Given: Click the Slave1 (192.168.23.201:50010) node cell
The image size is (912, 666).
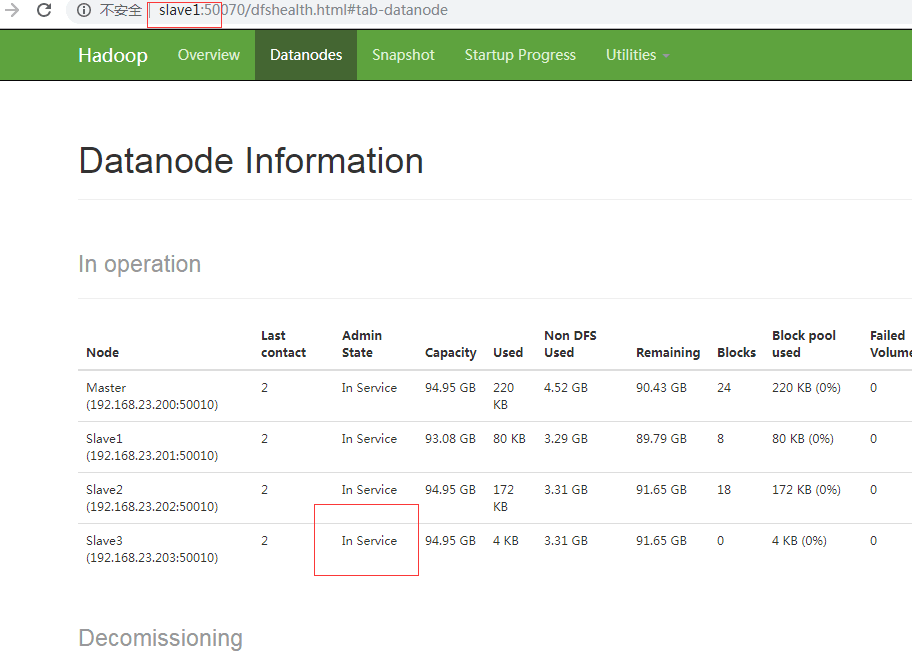Looking at the screenshot, I should pyautogui.click(x=152, y=447).
